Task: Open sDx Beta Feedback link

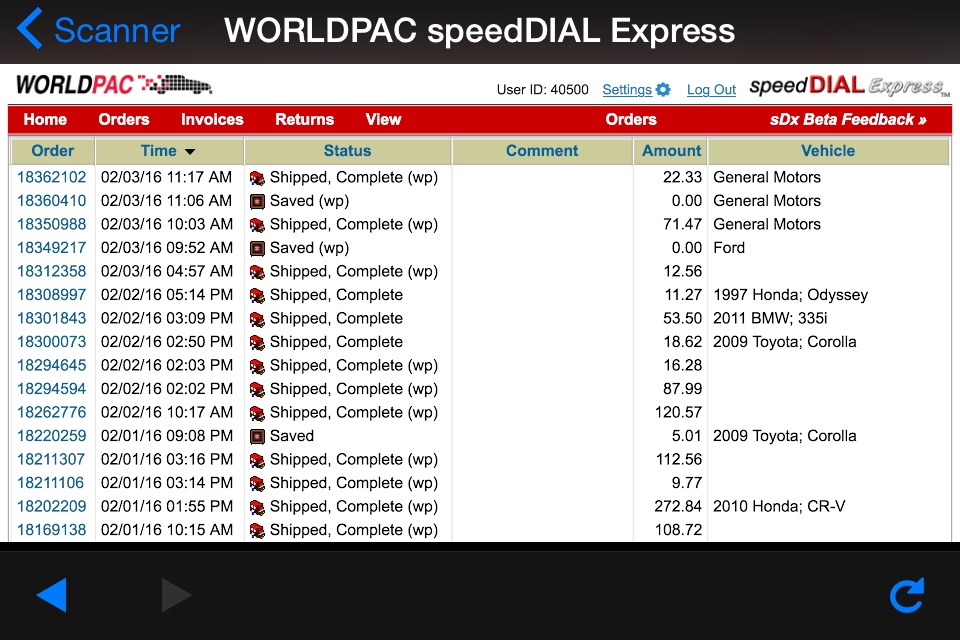Action: [x=848, y=119]
